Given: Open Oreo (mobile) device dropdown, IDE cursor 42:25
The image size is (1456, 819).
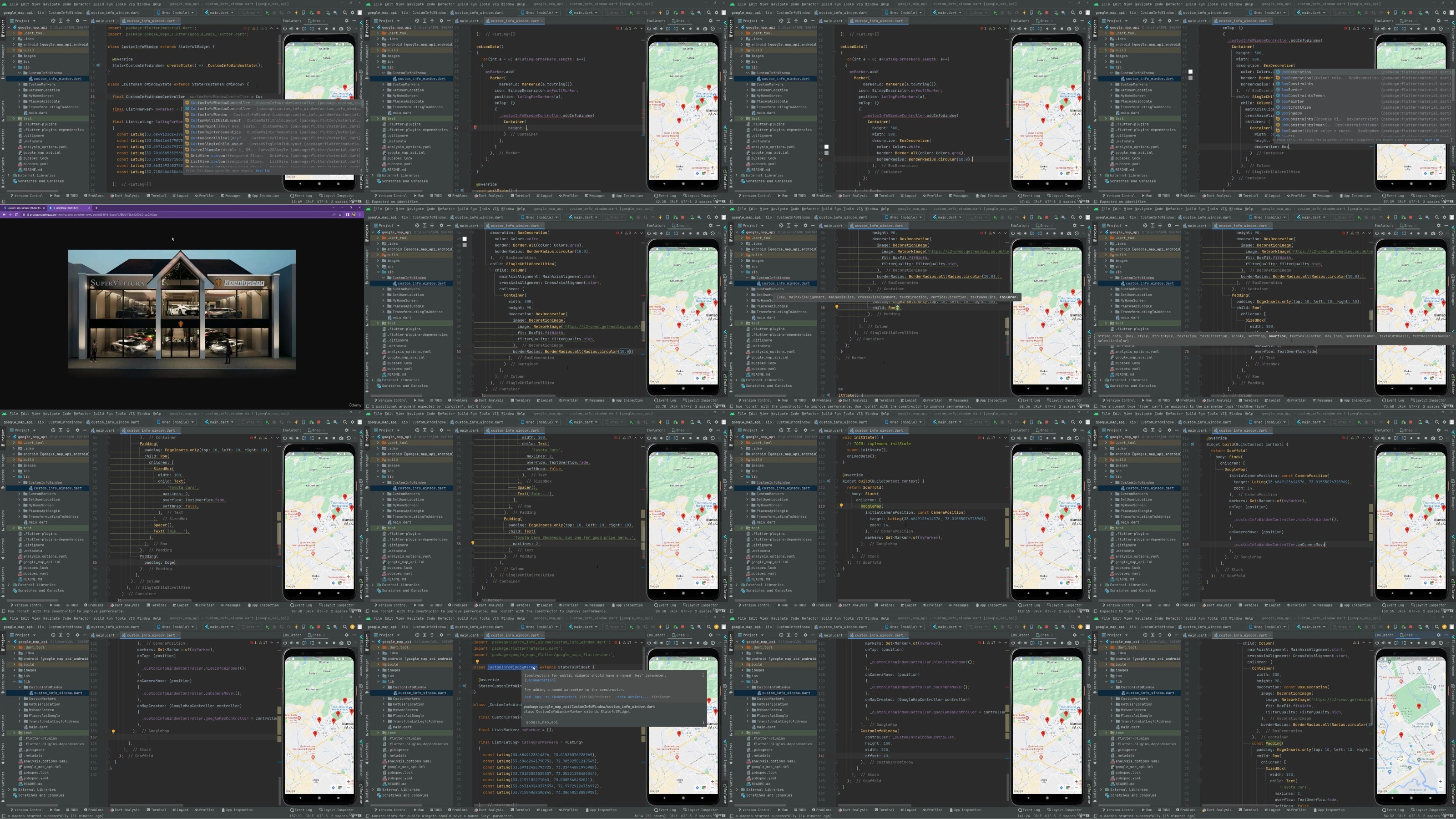Looking at the screenshot, I should 539,12.
